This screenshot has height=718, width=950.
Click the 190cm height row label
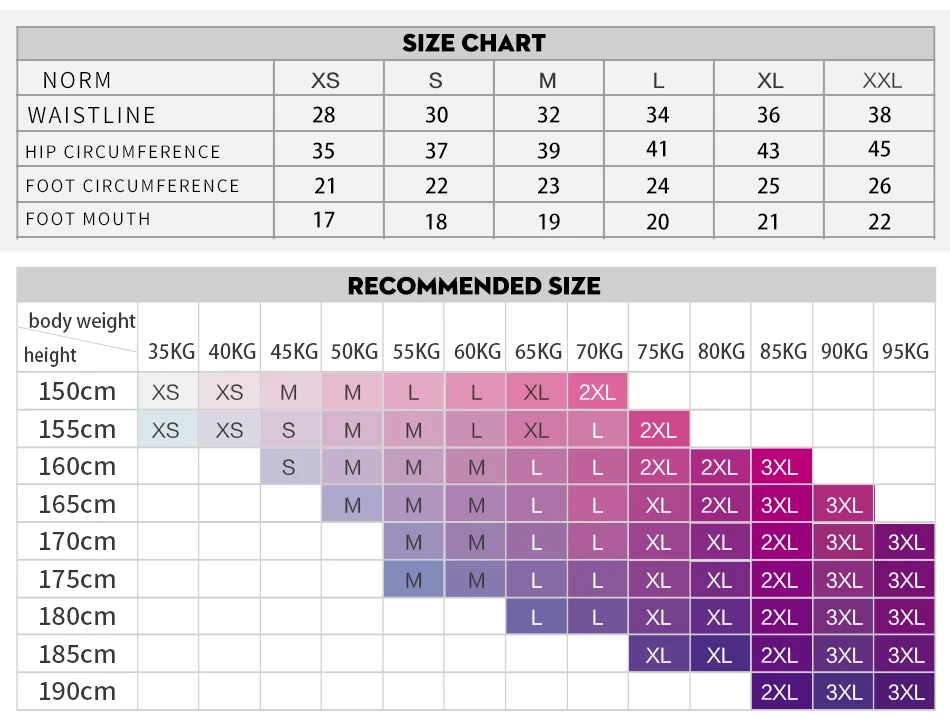[77, 691]
